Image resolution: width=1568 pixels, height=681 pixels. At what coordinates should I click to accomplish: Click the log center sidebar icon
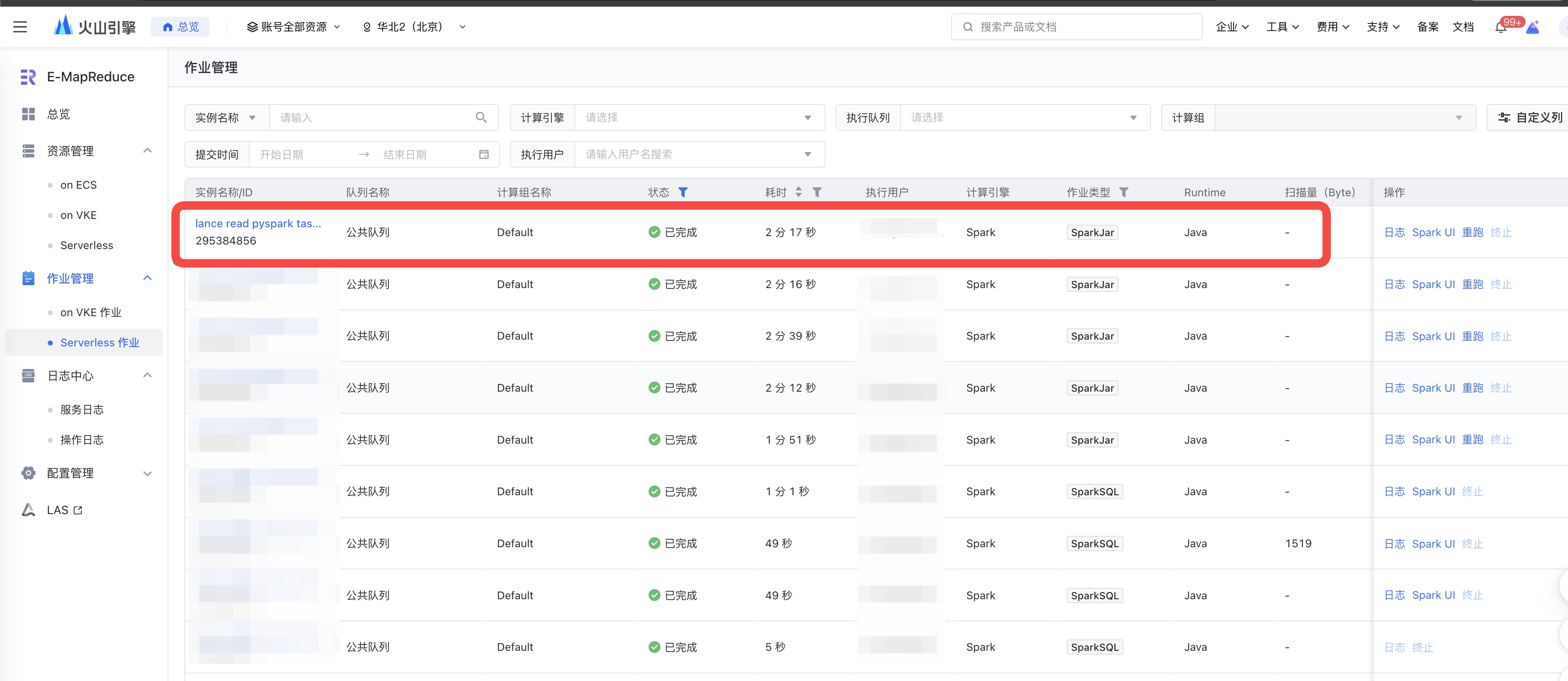coord(28,376)
